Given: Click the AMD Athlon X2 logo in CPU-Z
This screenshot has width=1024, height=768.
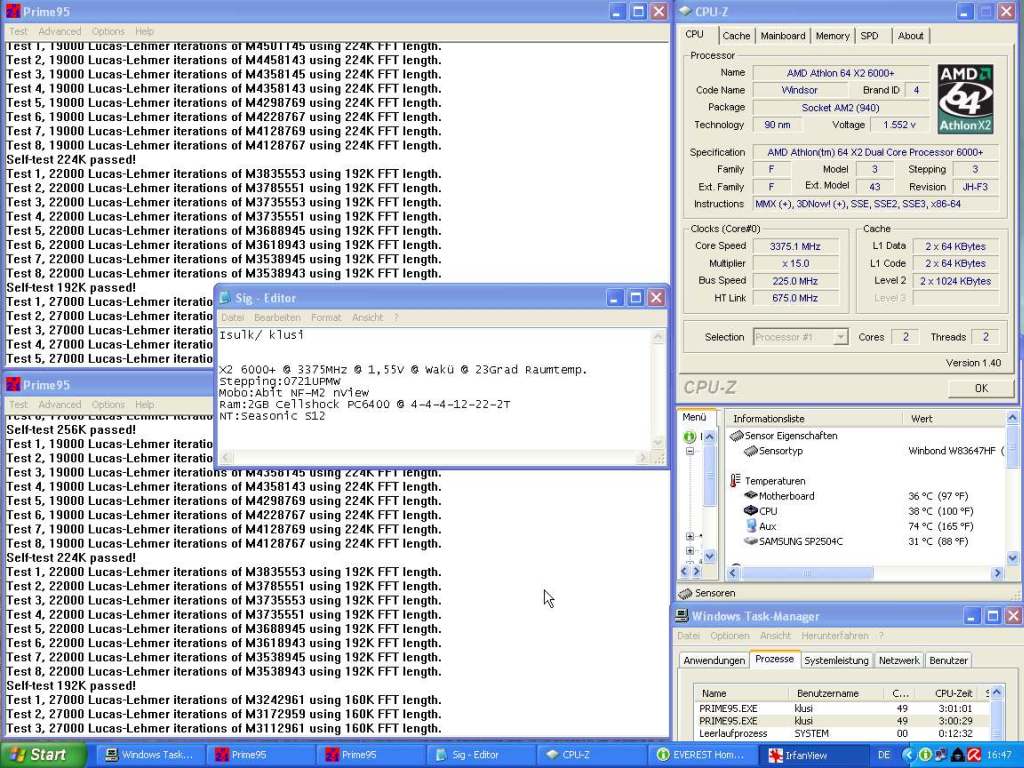Looking at the screenshot, I should [966, 99].
